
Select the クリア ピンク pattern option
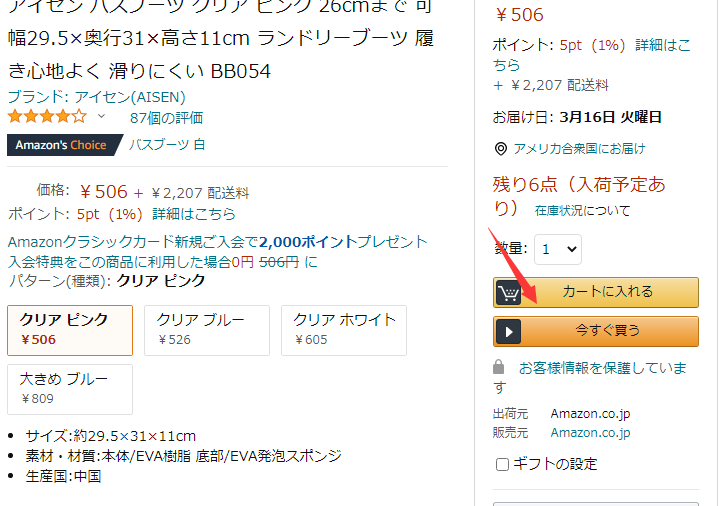[x=70, y=330]
